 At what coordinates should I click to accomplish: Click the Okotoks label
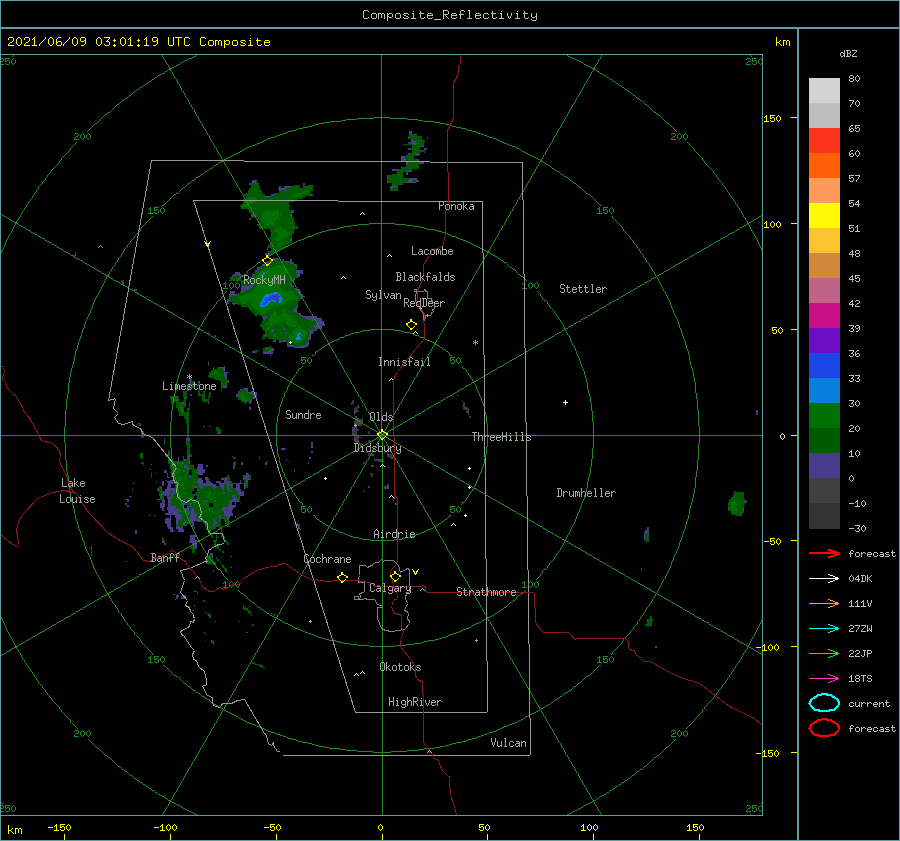pos(401,667)
